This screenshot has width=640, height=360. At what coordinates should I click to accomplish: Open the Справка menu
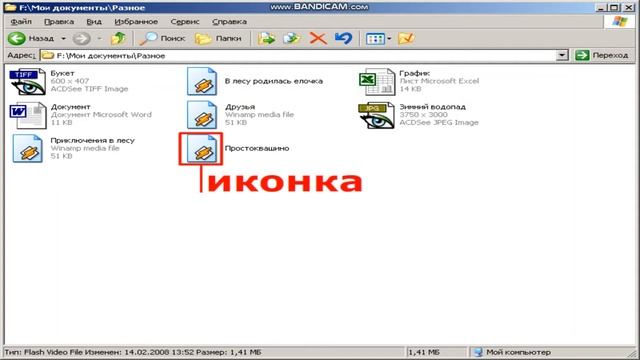[229, 22]
